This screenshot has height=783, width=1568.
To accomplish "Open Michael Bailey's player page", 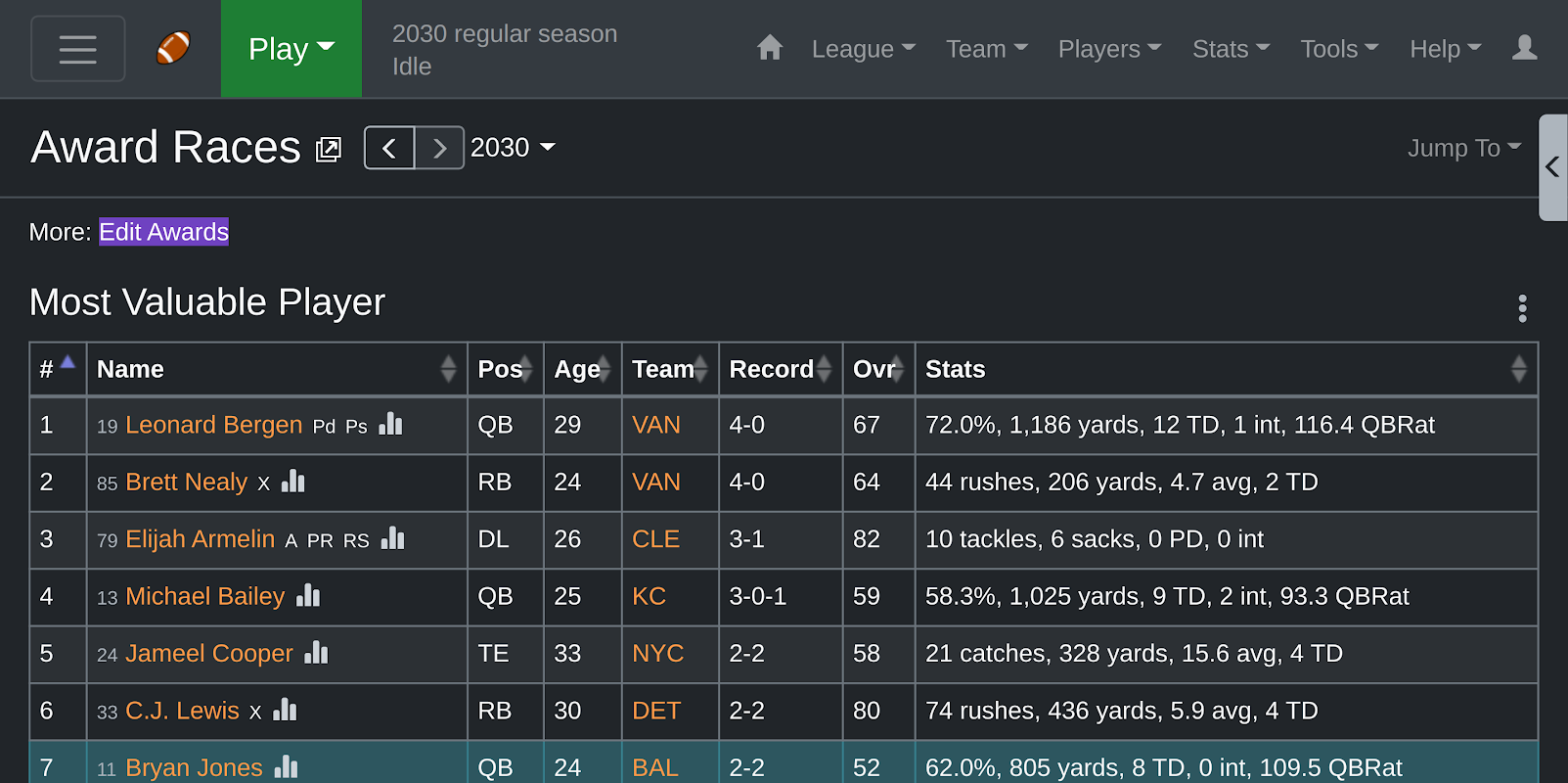I will 205,596.
